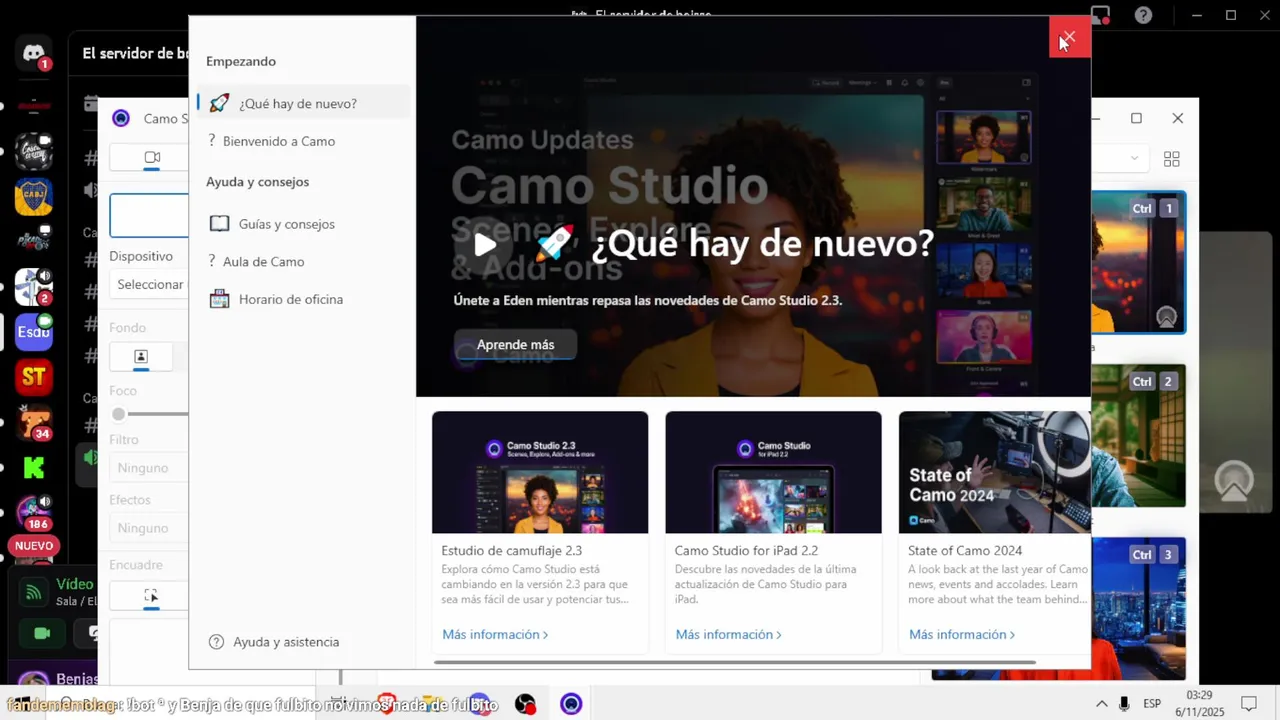Open the CABJ Discord server icon
This screenshot has height=720, width=1280.
pyautogui.click(x=34, y=197)
